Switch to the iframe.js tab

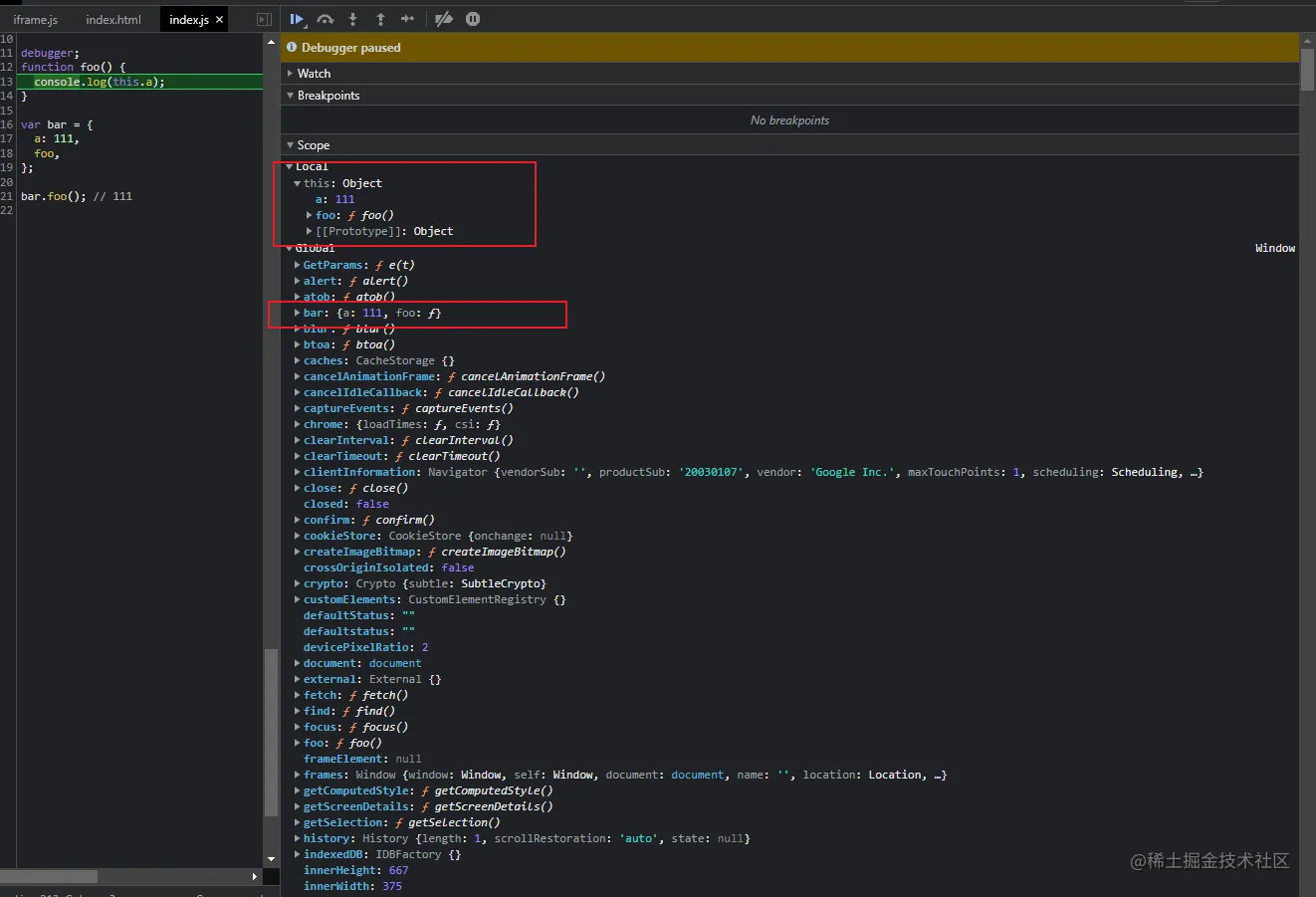point(36,20)
